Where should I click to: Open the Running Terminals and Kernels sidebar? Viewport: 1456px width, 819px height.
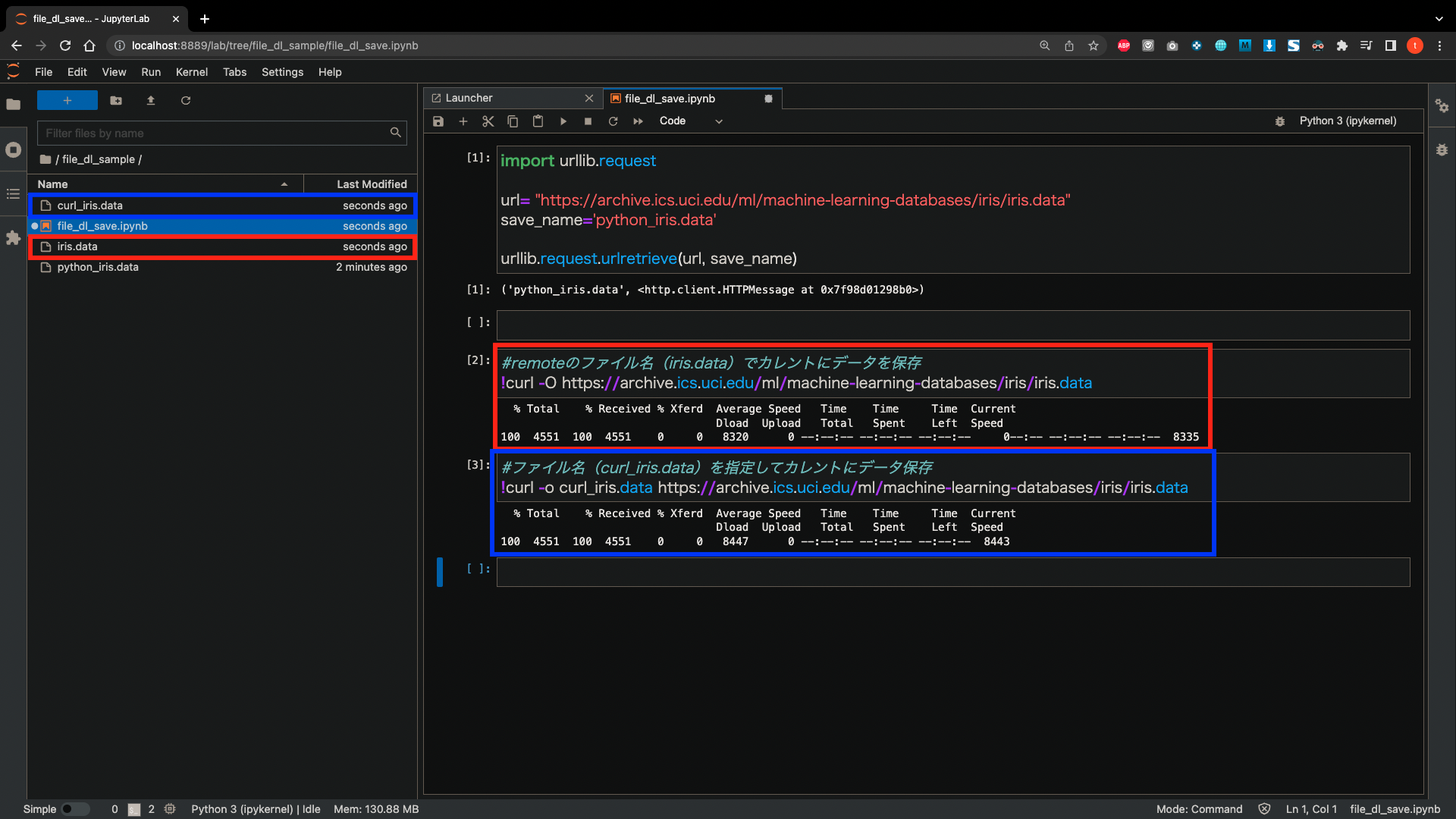13,150
